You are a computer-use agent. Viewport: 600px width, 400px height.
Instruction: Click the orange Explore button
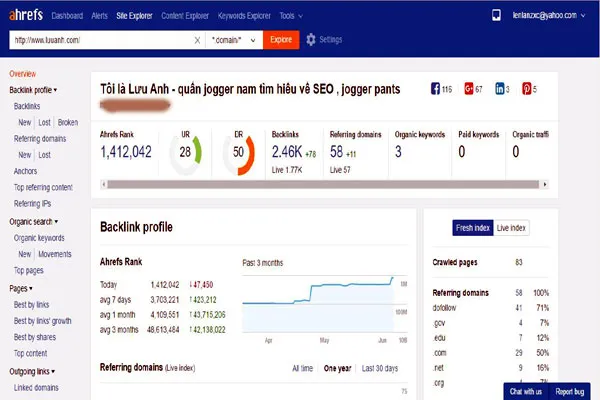coord(281,40)
